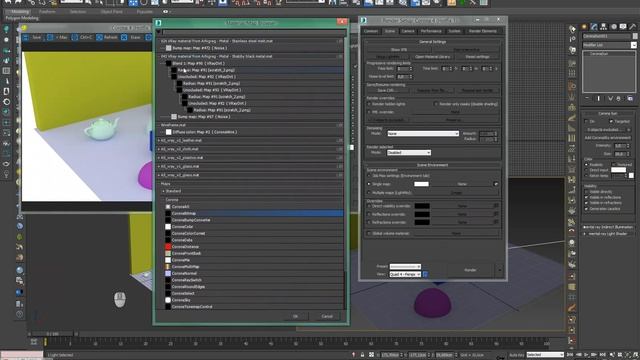Screen dimensions: 640x360
Task: Click the red CoronaDistance thumbnail icon
Action: tap(168, 247)
